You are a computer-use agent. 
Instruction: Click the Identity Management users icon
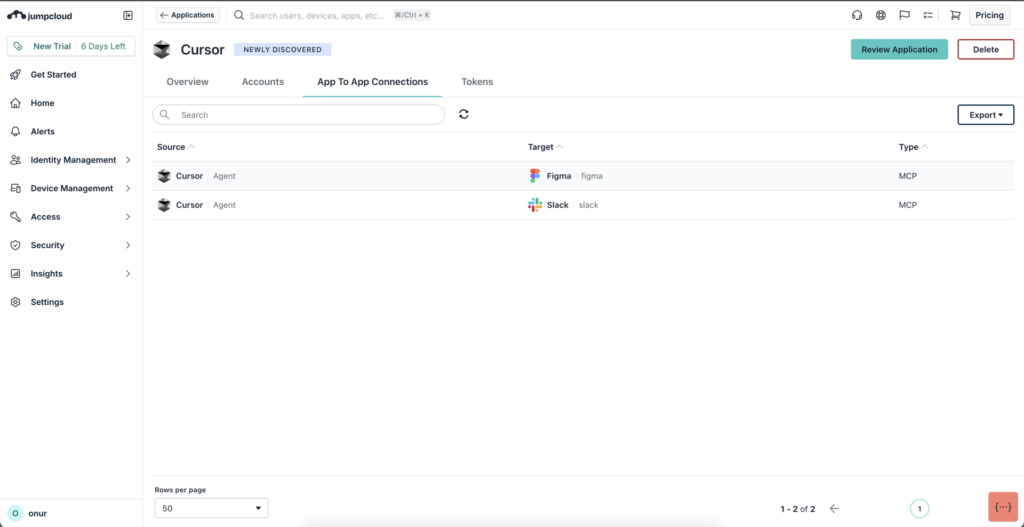coord(16,160)
